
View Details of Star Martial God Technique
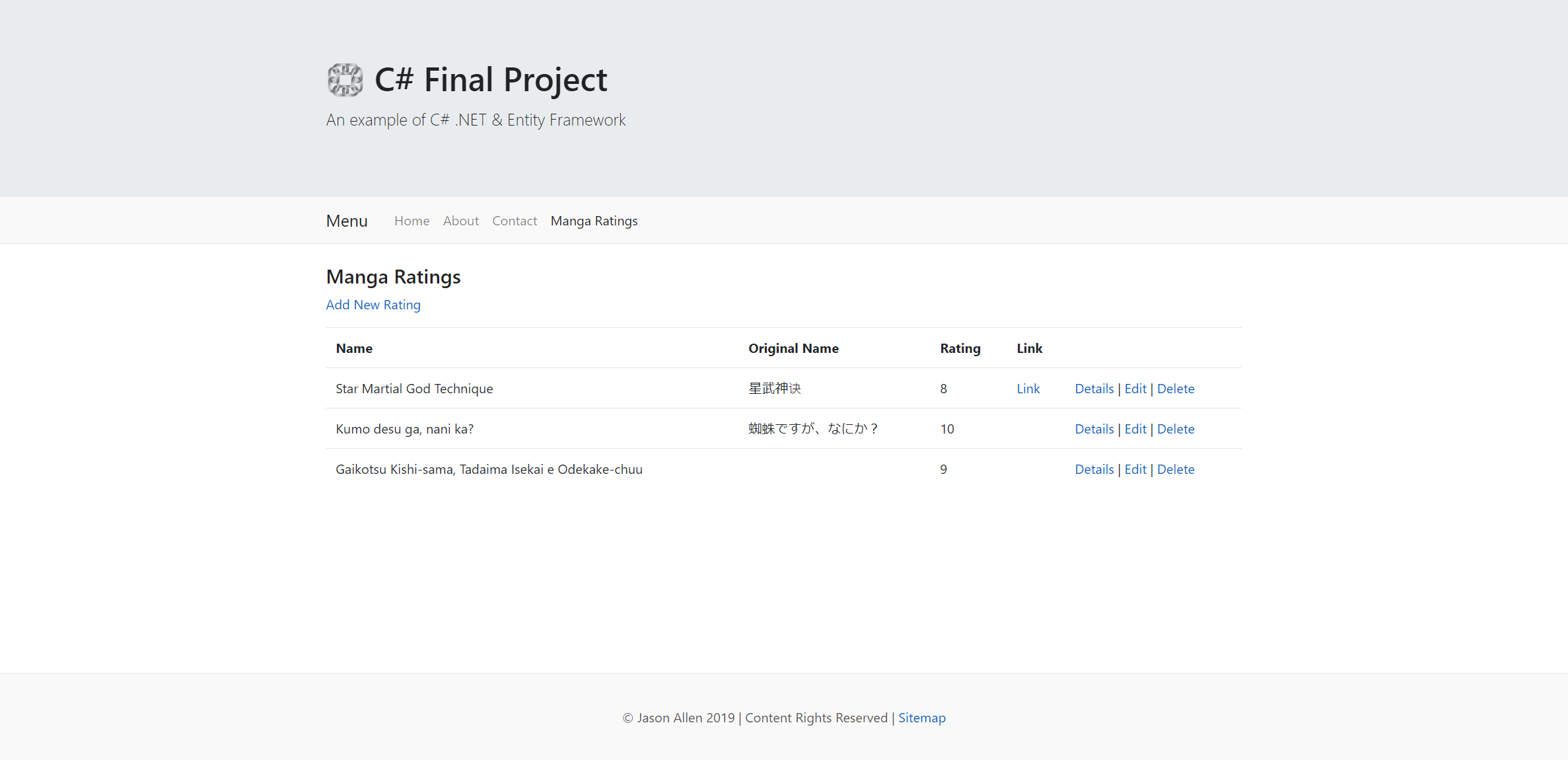point(1094,389)
